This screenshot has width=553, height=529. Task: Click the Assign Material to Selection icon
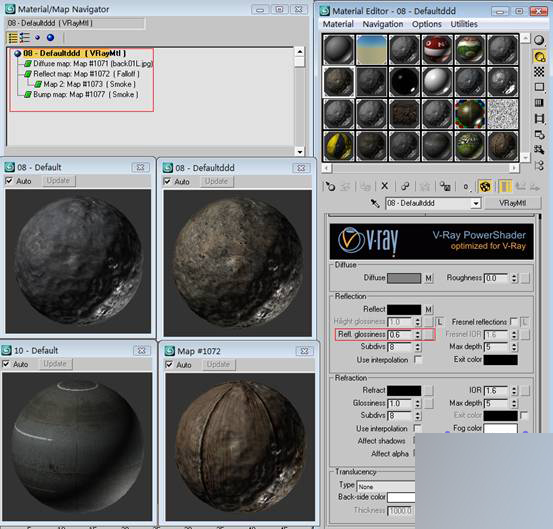coord(365,186)
